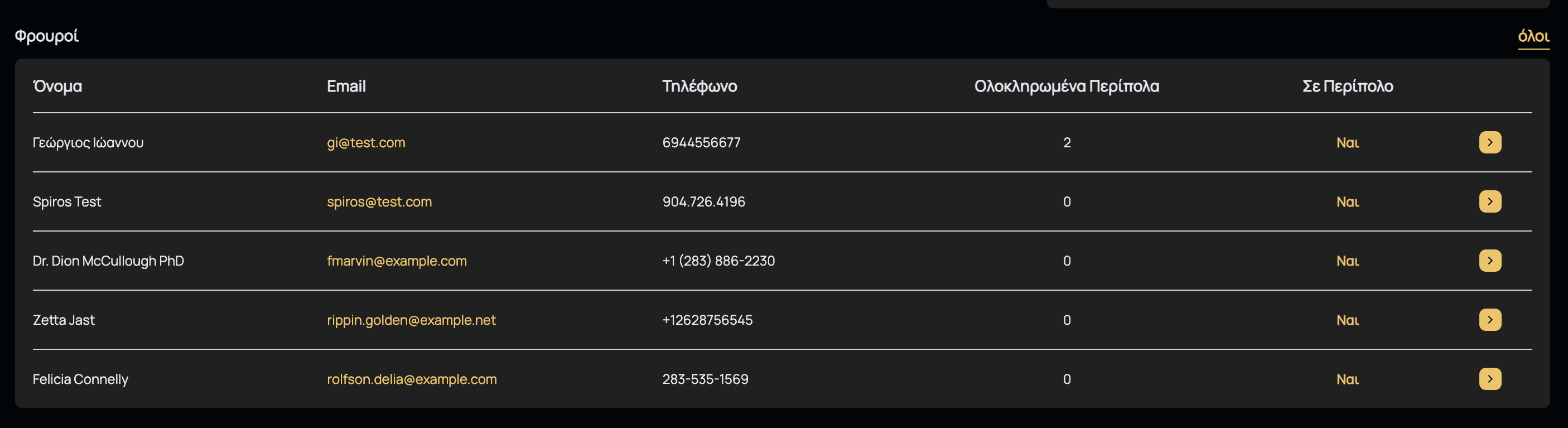Open details arrow for Felicia Connelly
Viewport: 1568px width, 428px height.
[x=1489, y=379]
